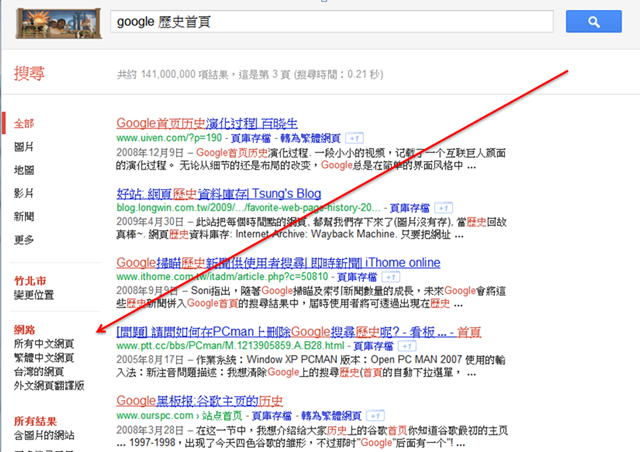
Task: Select 含圖片的網站 filter
Action: pos(44,435)
